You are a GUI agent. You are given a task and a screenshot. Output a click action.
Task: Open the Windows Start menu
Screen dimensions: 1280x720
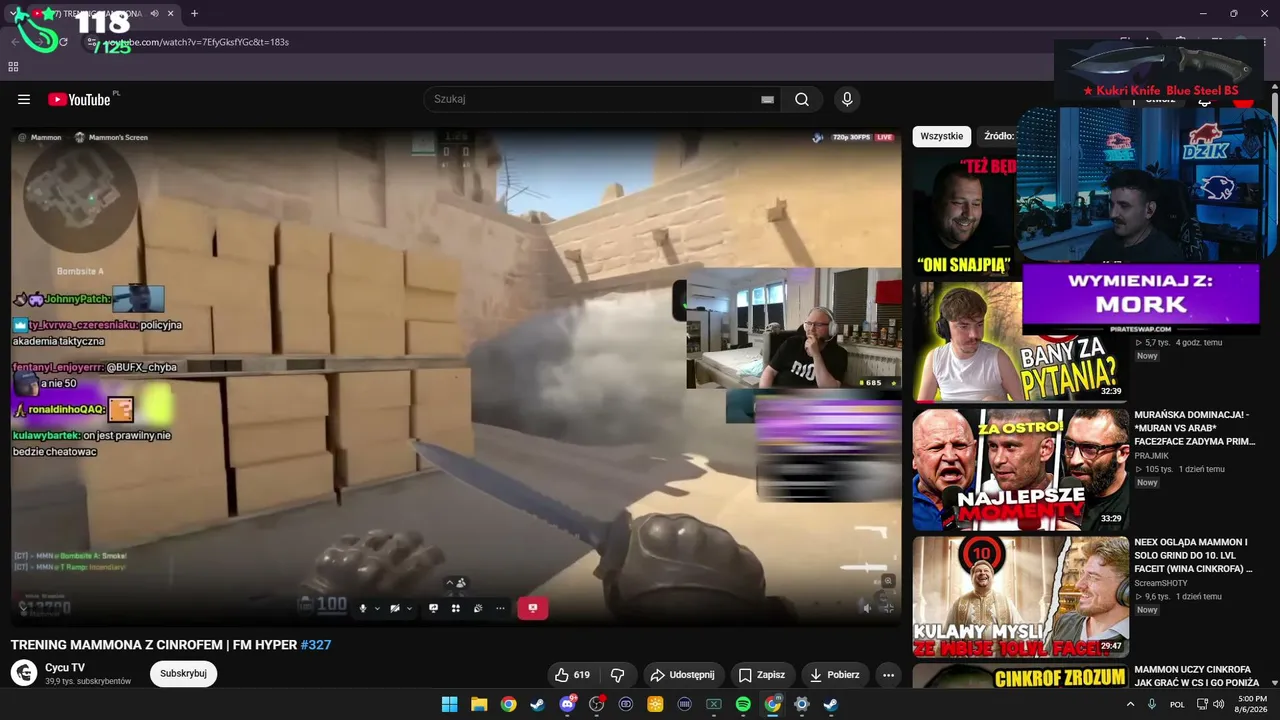click(449, 704)
